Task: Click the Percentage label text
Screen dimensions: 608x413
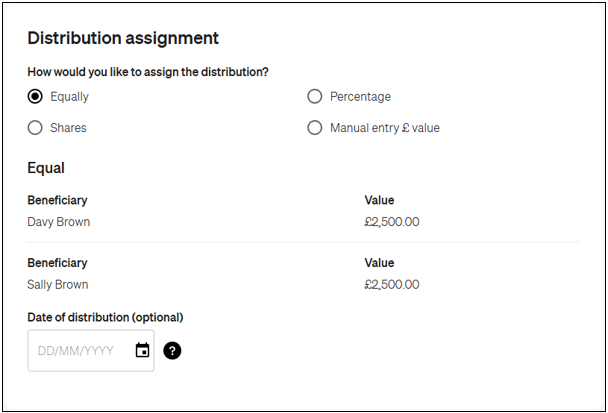Action: 360,97
